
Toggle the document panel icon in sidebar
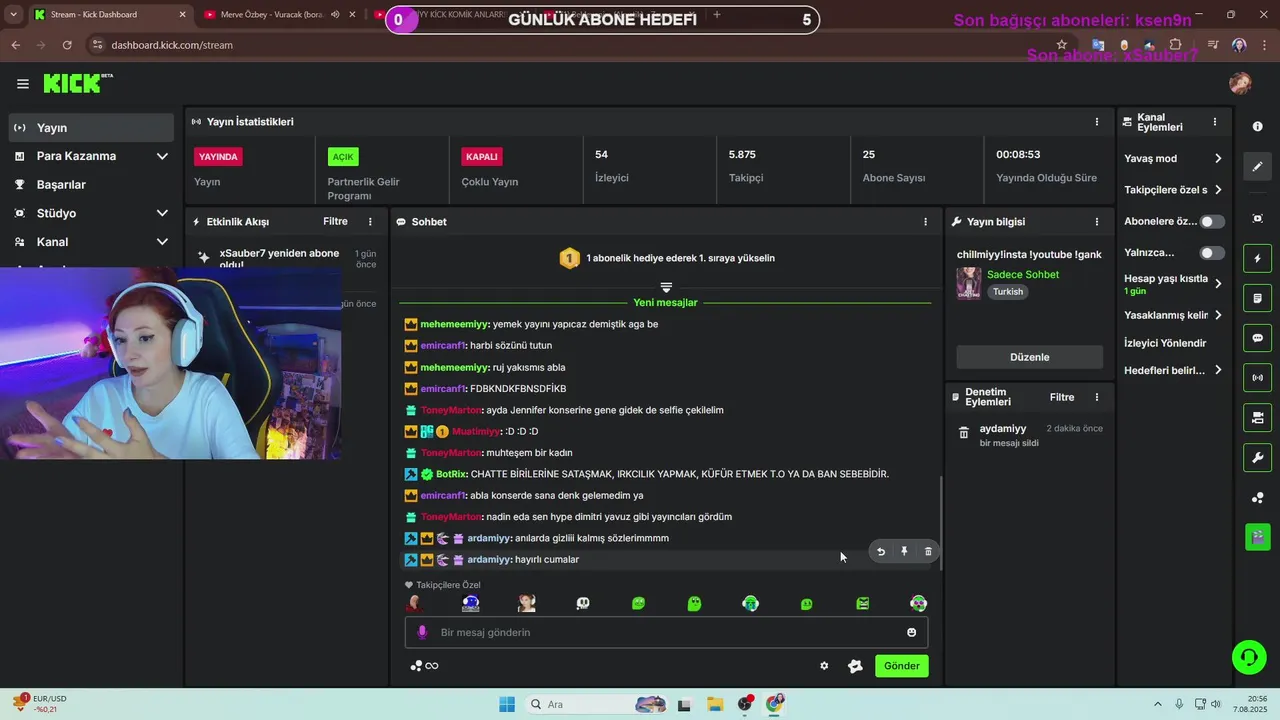[1257, 299]
